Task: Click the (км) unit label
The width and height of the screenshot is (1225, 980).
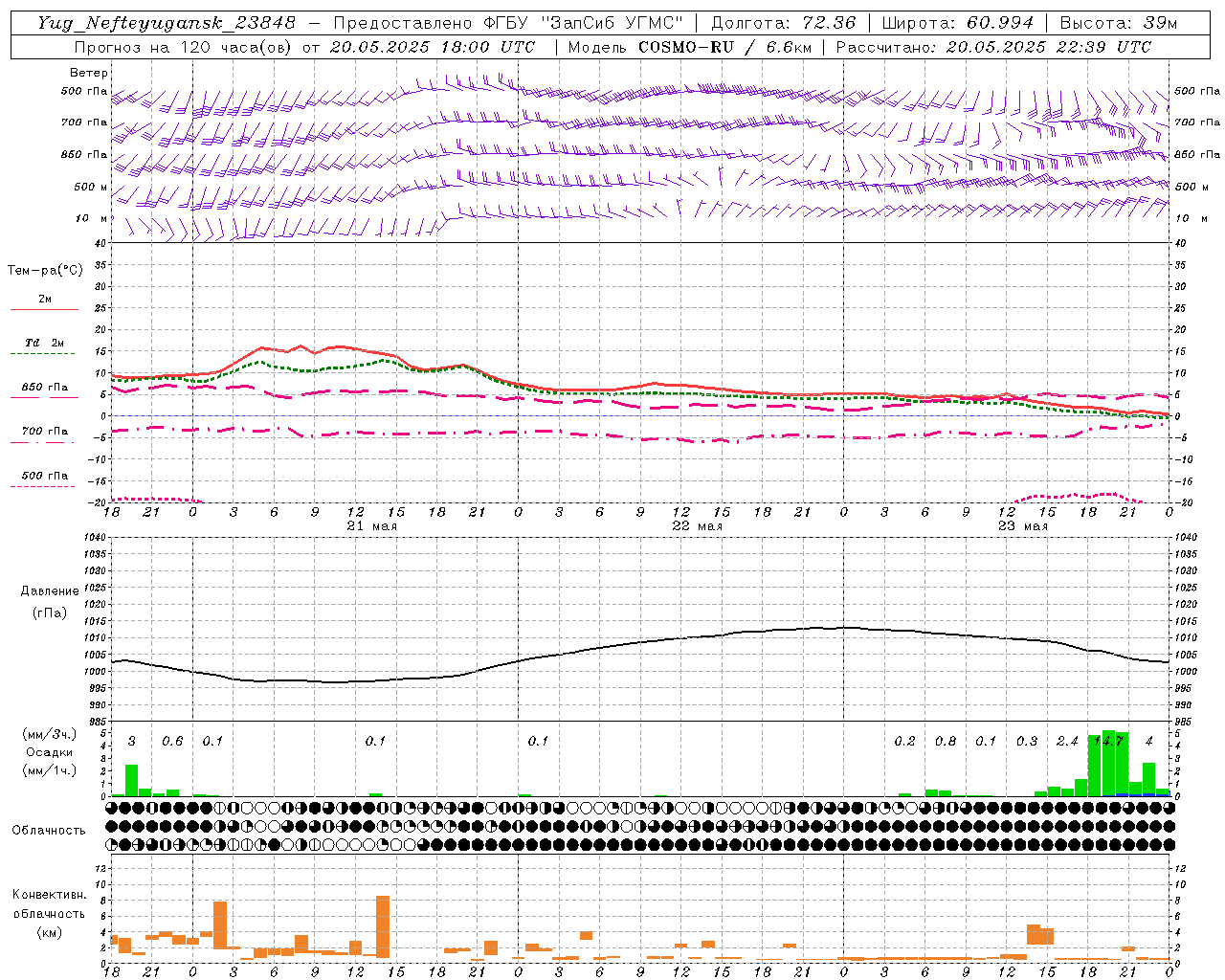Action: tap(49, 931)
